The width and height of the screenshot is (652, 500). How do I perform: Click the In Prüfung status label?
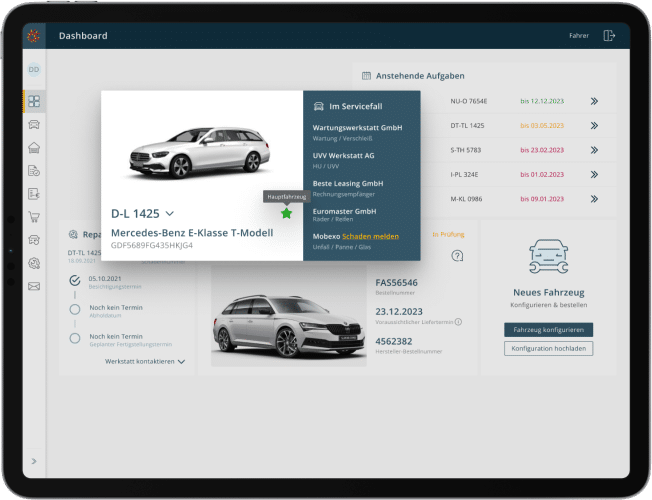pos(448,235)
